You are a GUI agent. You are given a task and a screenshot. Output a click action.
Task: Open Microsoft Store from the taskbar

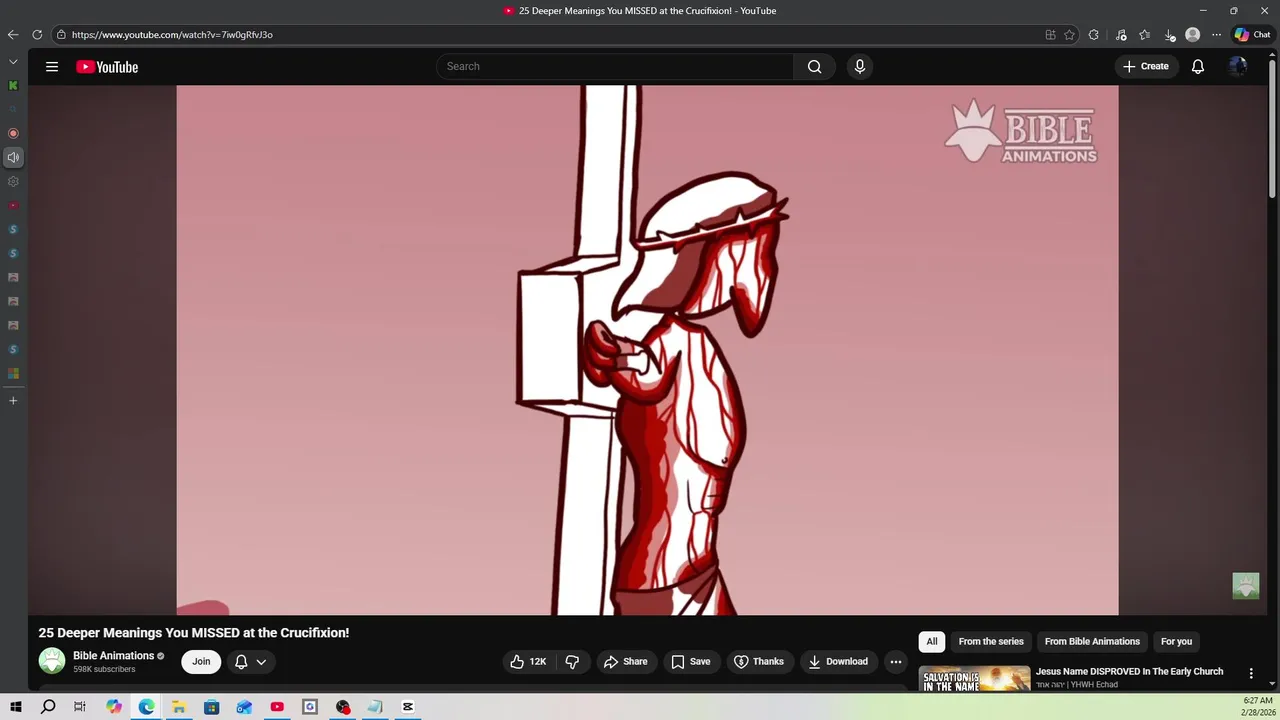[x=211, y=707]
